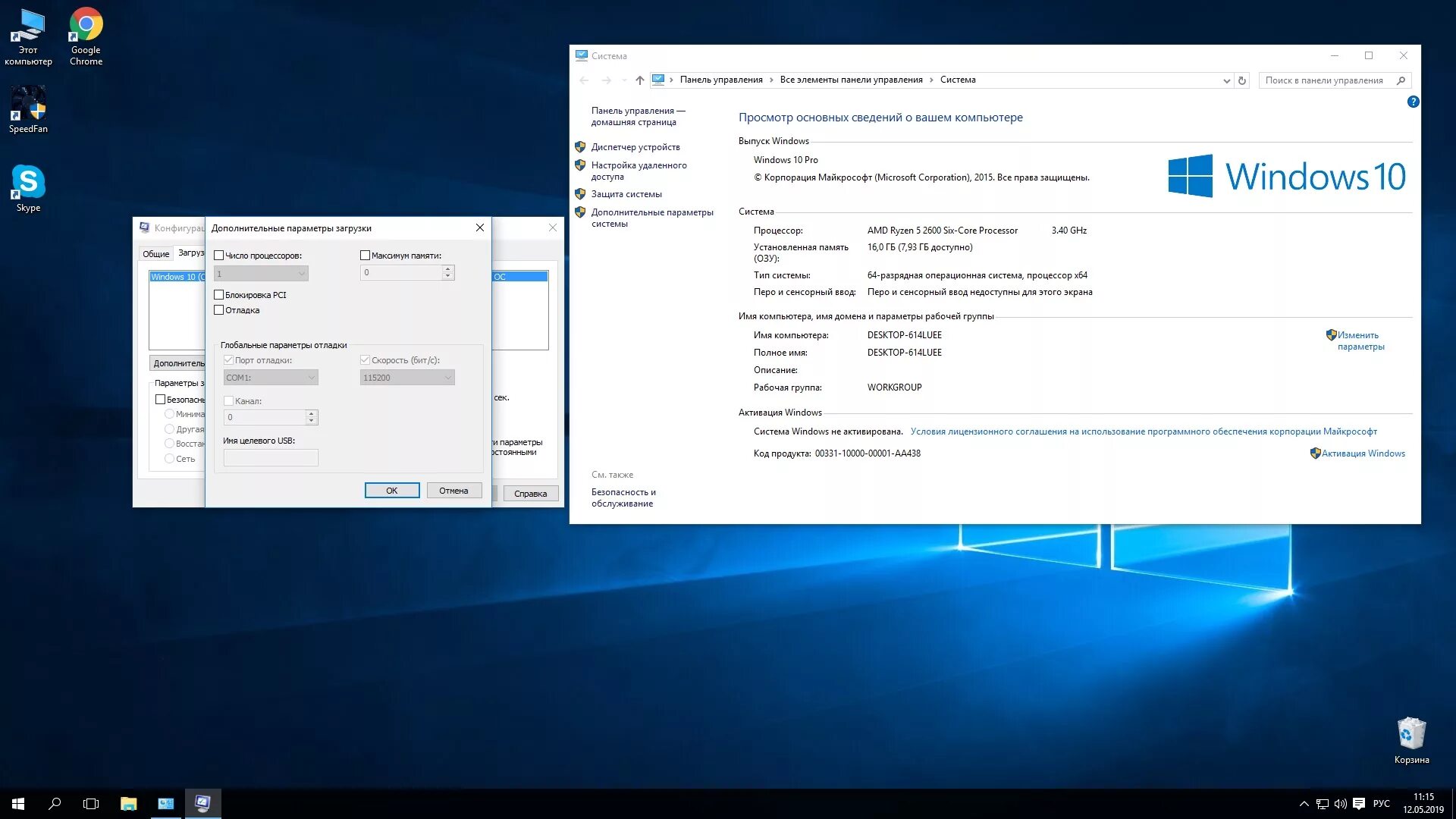Enable the Number of Processors checkbox
Viewport: 1456px width, 819px height.
click(x=218, y=255)
